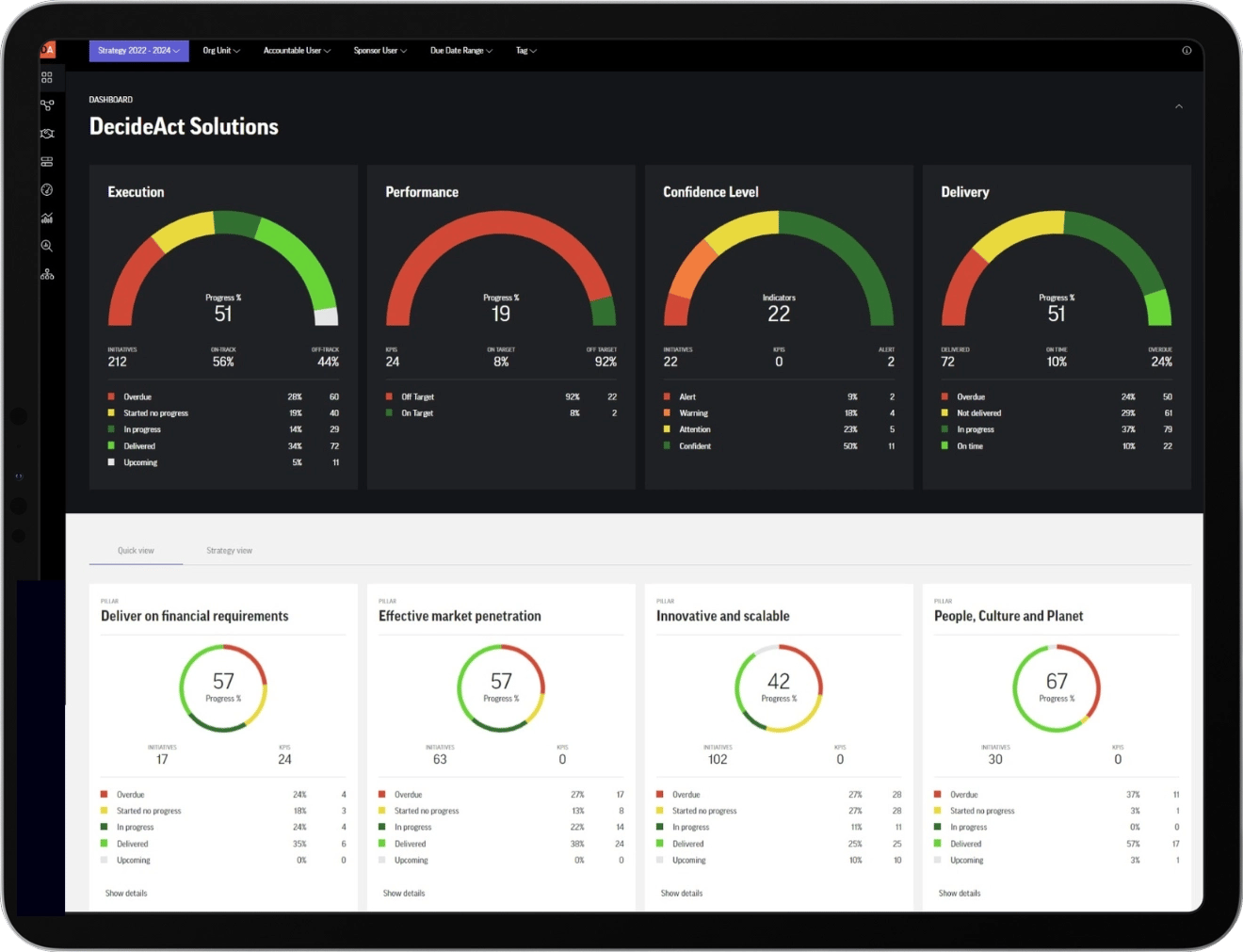This screenshot has width=1243, height=952.
Task: Open the Strategy 2022 - 2024 dropdown
Action: pos(139,51)
